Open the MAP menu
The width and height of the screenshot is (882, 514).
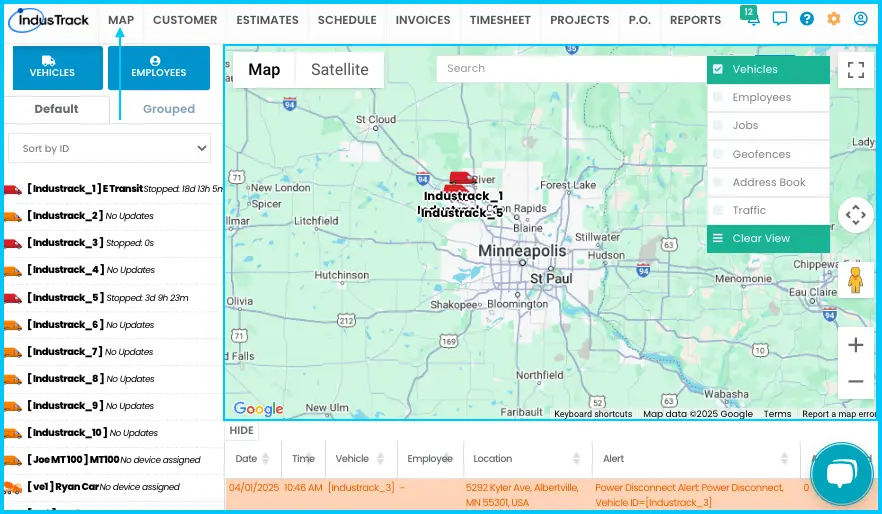pyautogui.click(x=121, y=20)
